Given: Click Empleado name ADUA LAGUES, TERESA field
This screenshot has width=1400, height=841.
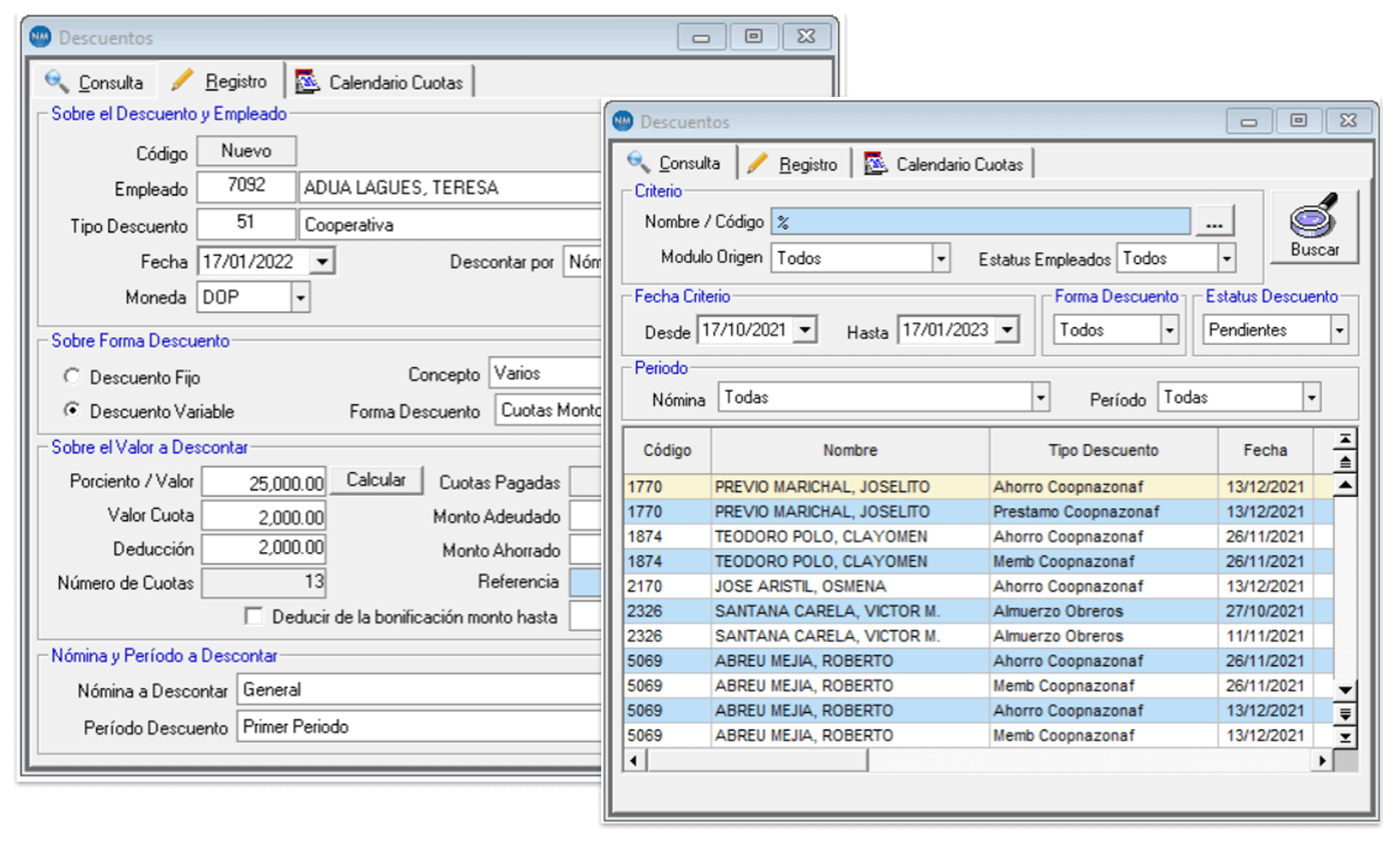Looking at the screenshot, I should [x=450, y=187].
